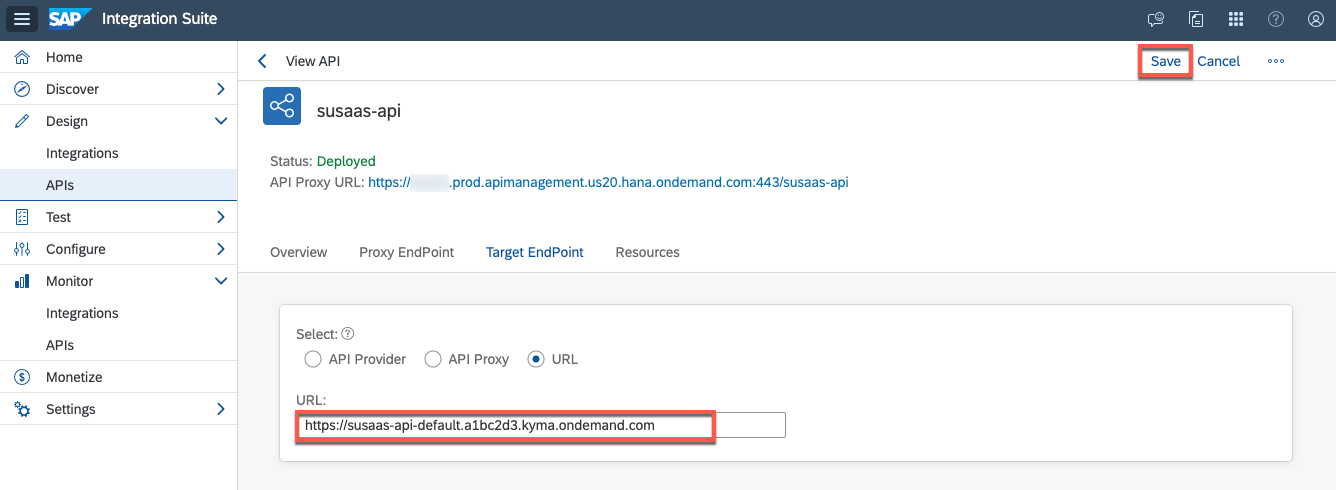Click the Configure sliders icon
The image size is (1336, 490).
click(x=22, y=249)
